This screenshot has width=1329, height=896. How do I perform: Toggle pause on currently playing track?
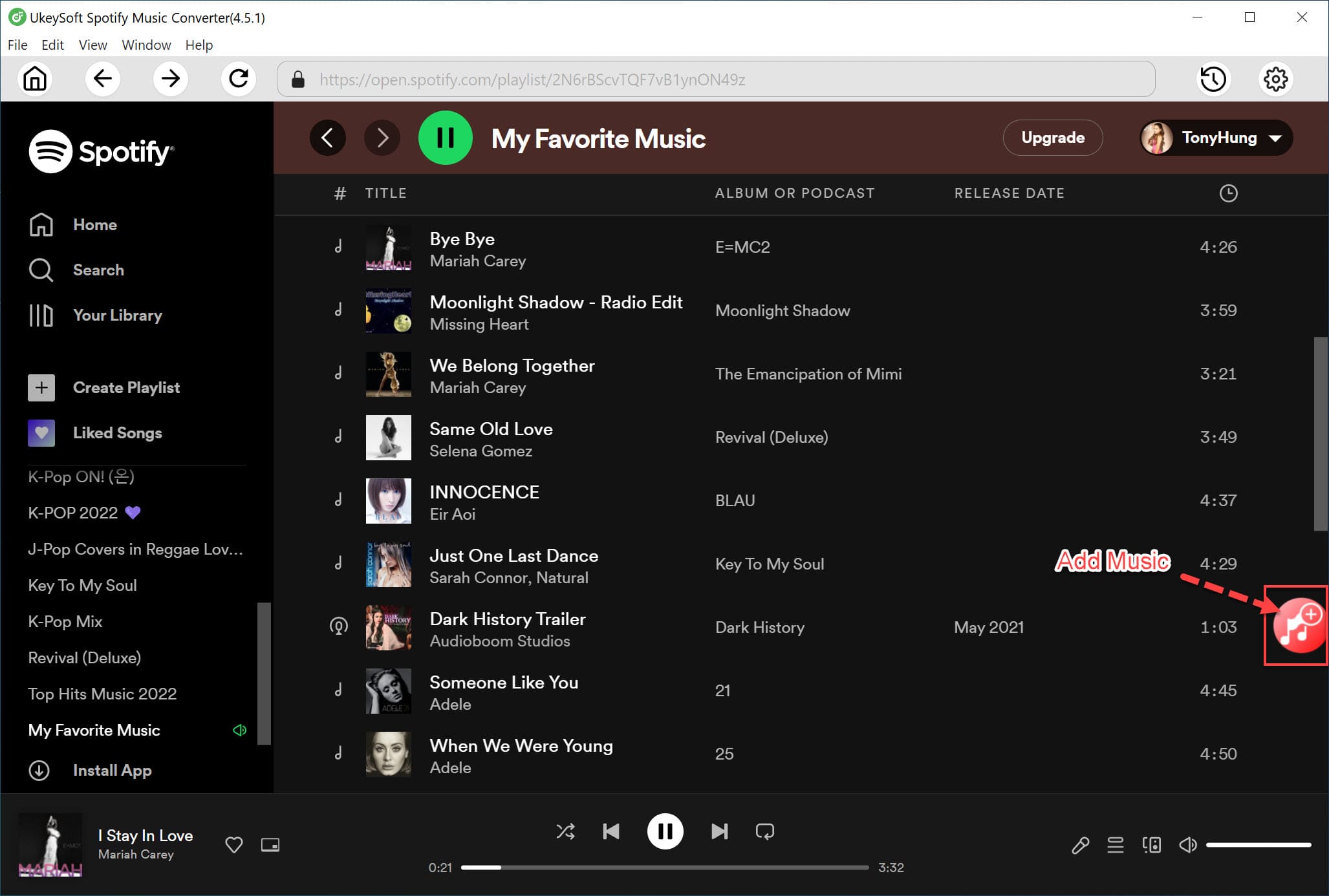point(663,831)
